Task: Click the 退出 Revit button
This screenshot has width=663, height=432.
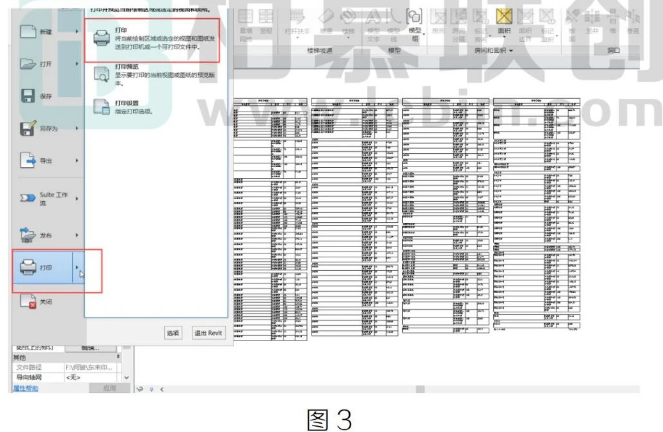Action: pyautogui.click(x=208, y=333)
